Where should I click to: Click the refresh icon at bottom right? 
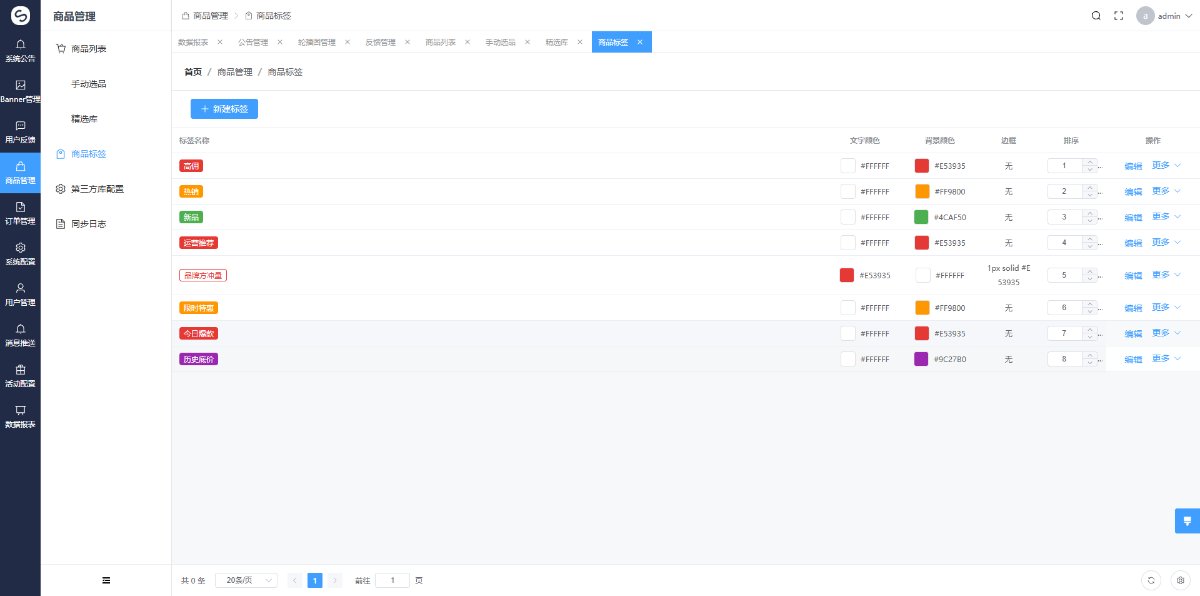[1152, 580]
